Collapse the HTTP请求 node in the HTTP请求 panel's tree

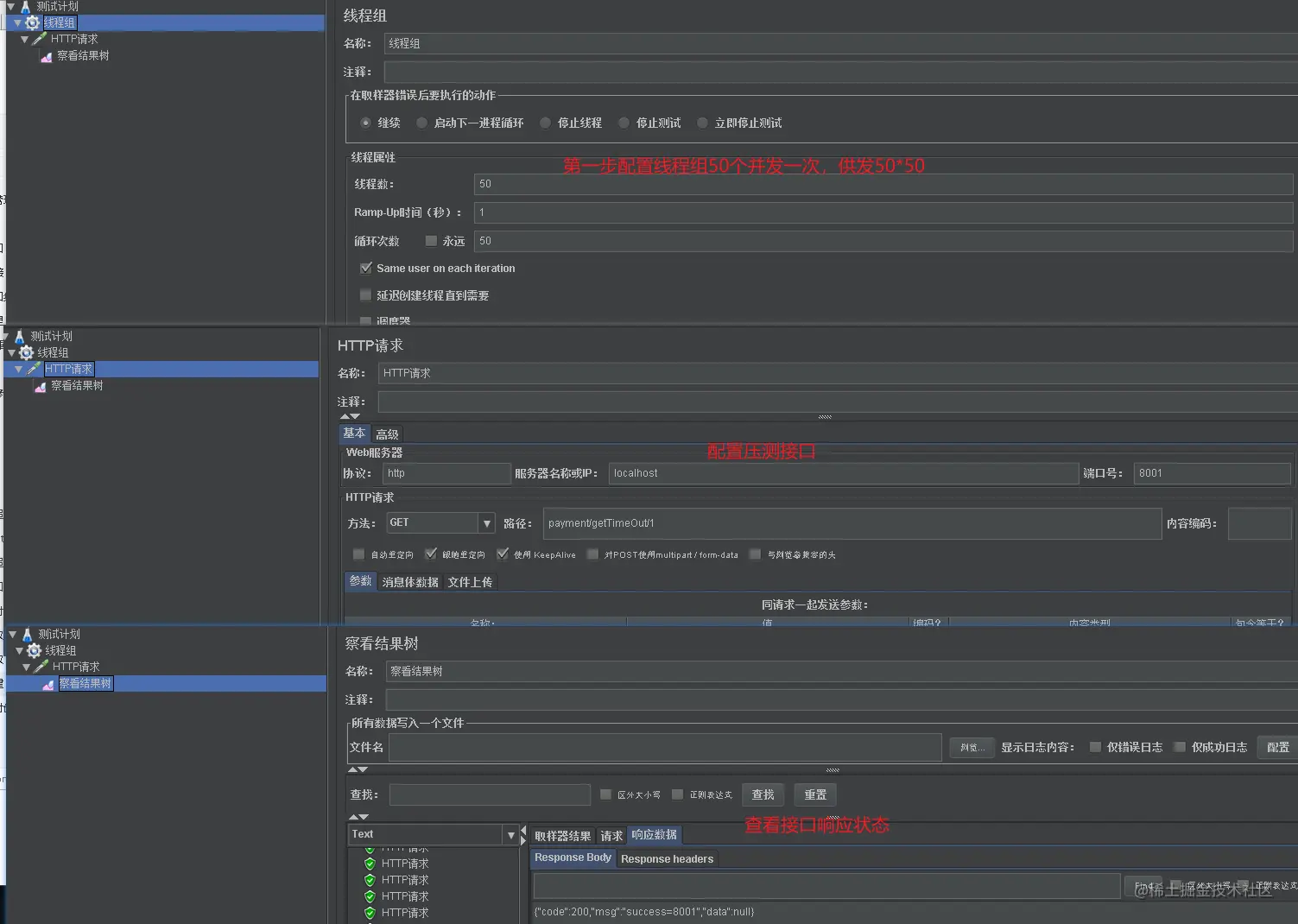(19, 369)
